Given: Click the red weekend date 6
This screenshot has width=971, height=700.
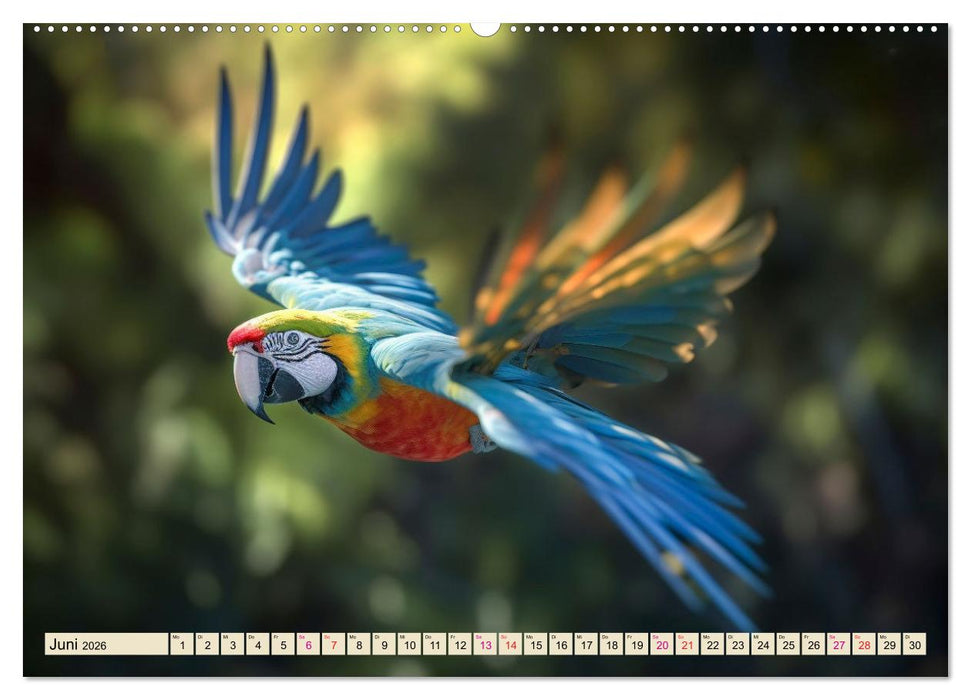Looking at the screenshot, I should click(x=308, y=647).
